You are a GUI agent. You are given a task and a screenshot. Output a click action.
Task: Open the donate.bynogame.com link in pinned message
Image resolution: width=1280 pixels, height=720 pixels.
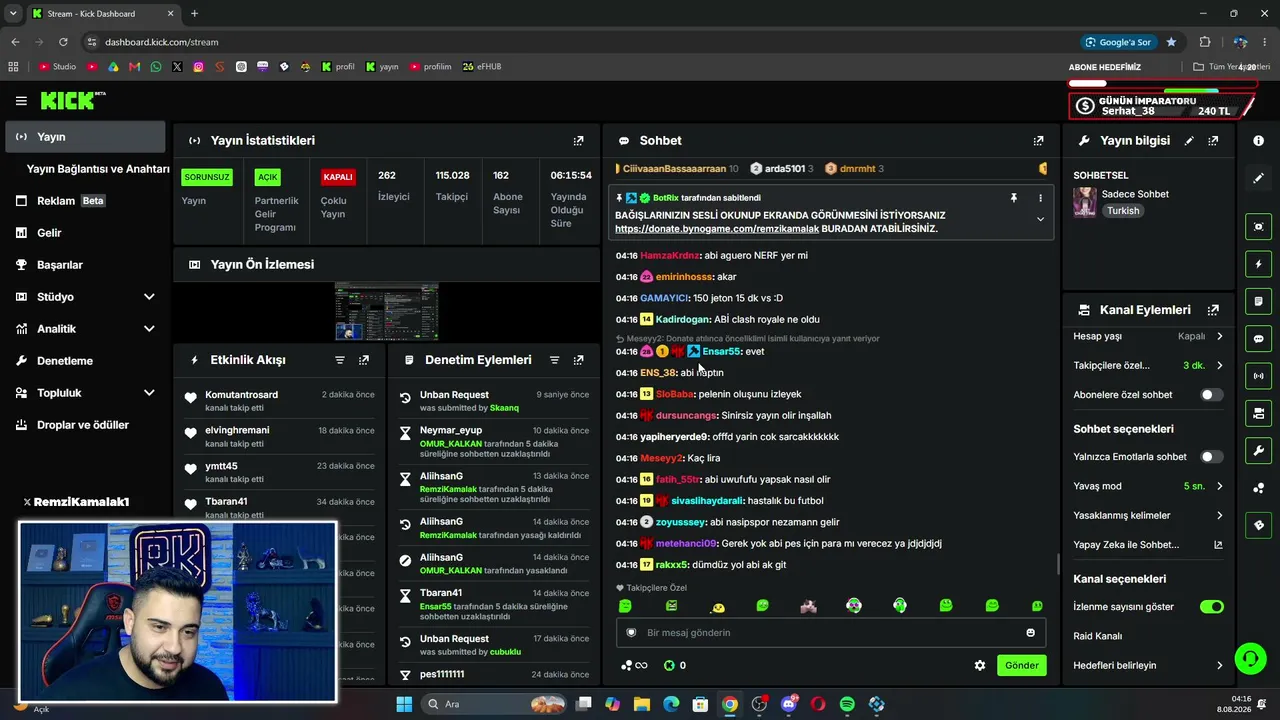717,229
